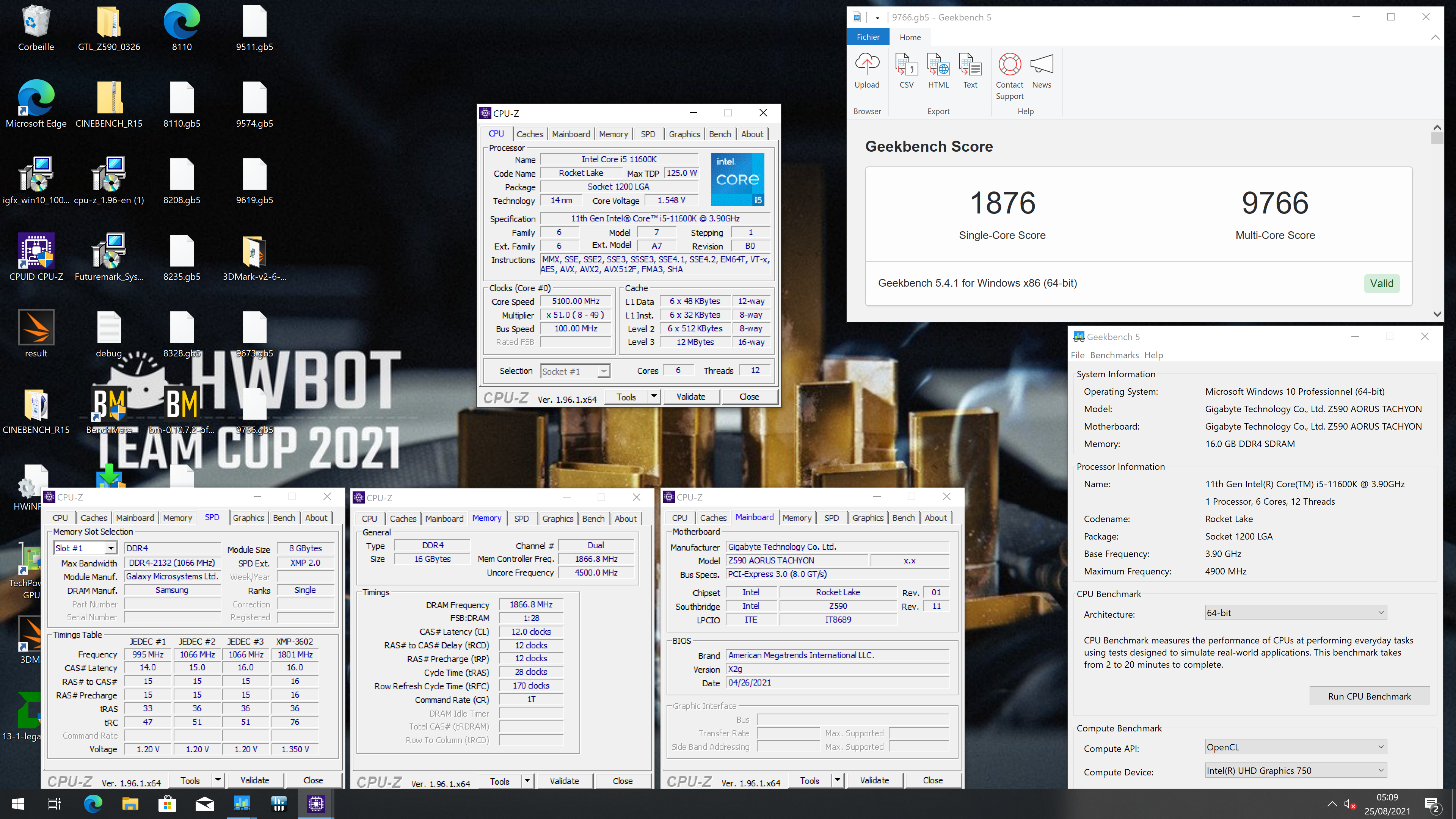
Task: Select the debug file icon
Action: [109, 334]
